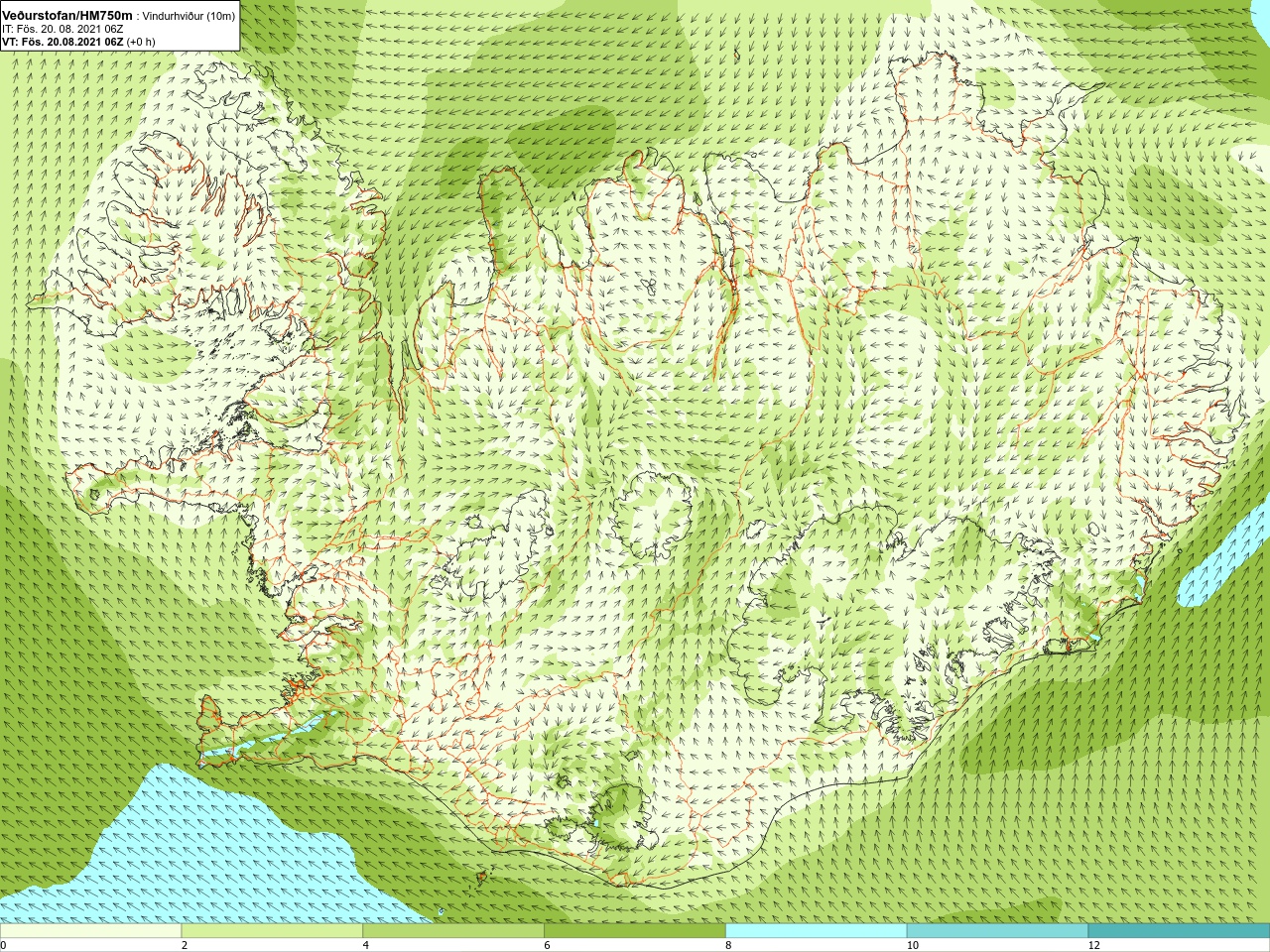The height and width of the screenshot is (952, 1270).
Task: Click the 2–4 light green legend swatch
Action: coord(272,931)
